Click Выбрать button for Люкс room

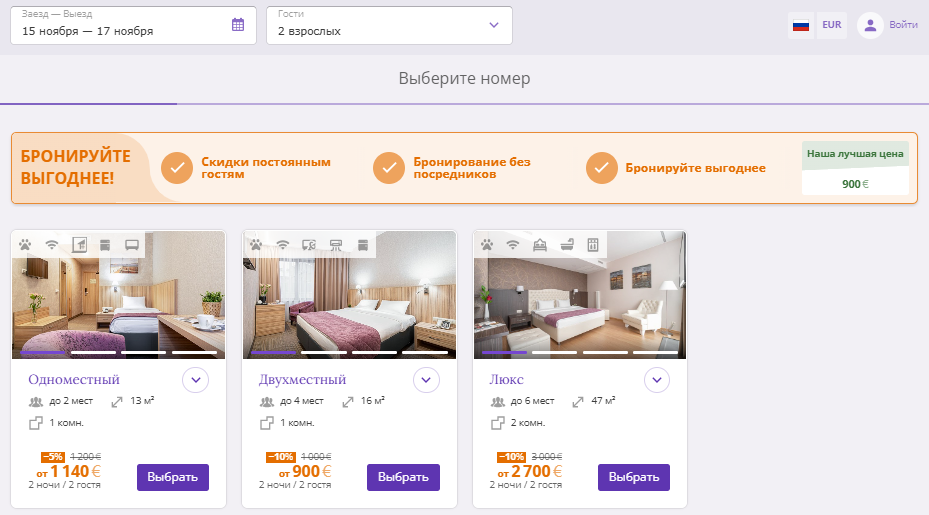click(x=634, y=477)
